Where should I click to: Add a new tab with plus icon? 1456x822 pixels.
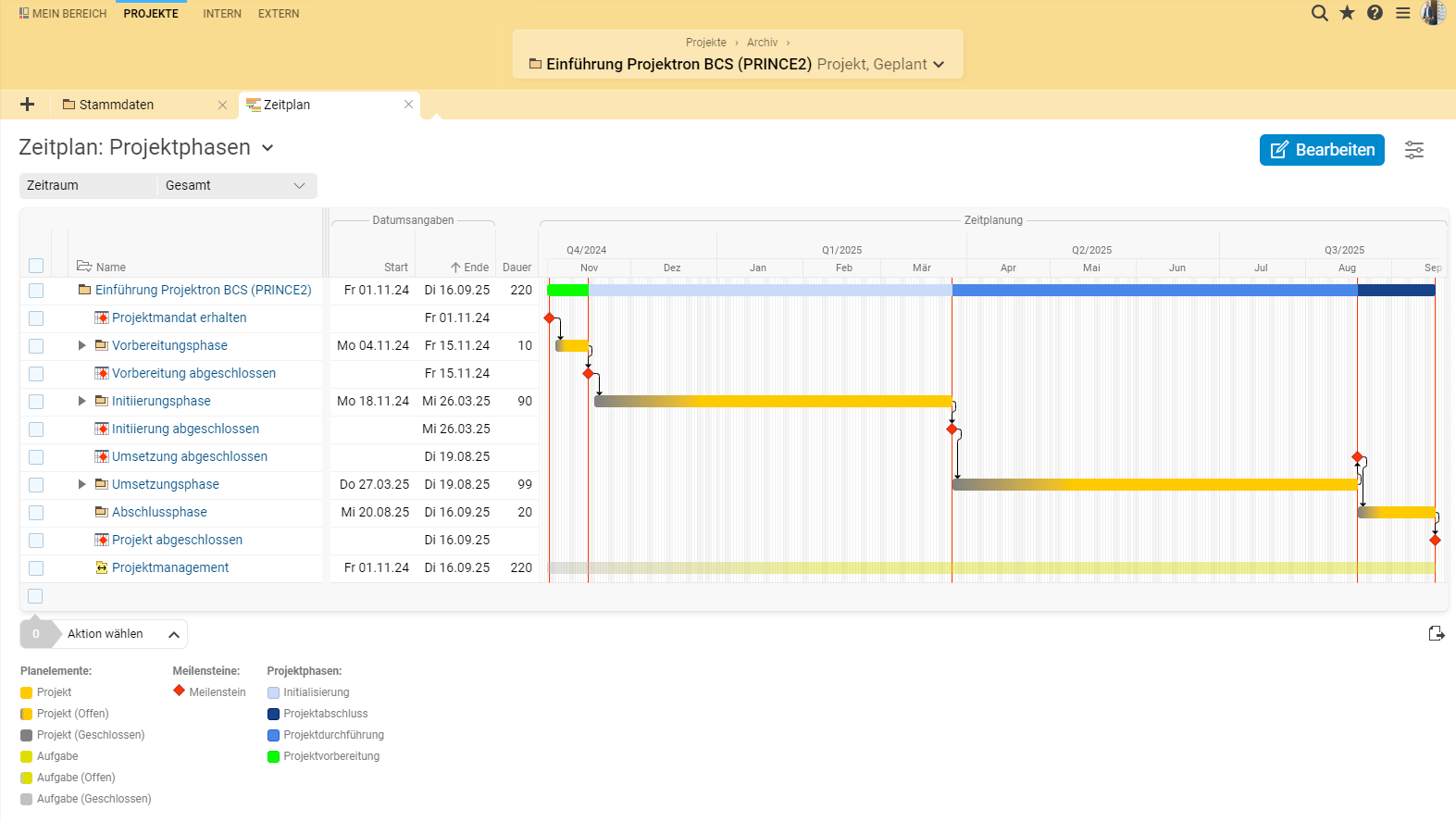coord(27,105)
